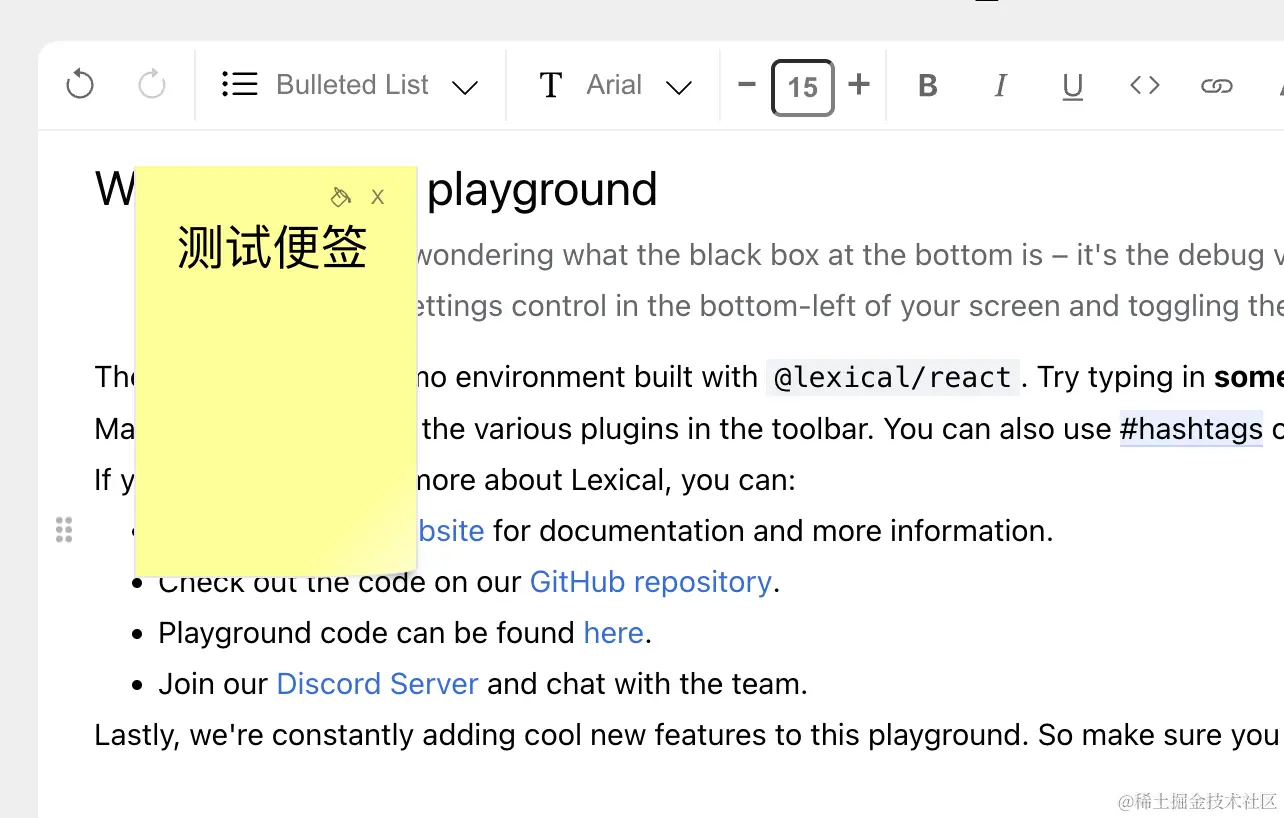Click the Undo icon in the toolbar
Viewport: 1284px width, 818px height.
(79, 85)
